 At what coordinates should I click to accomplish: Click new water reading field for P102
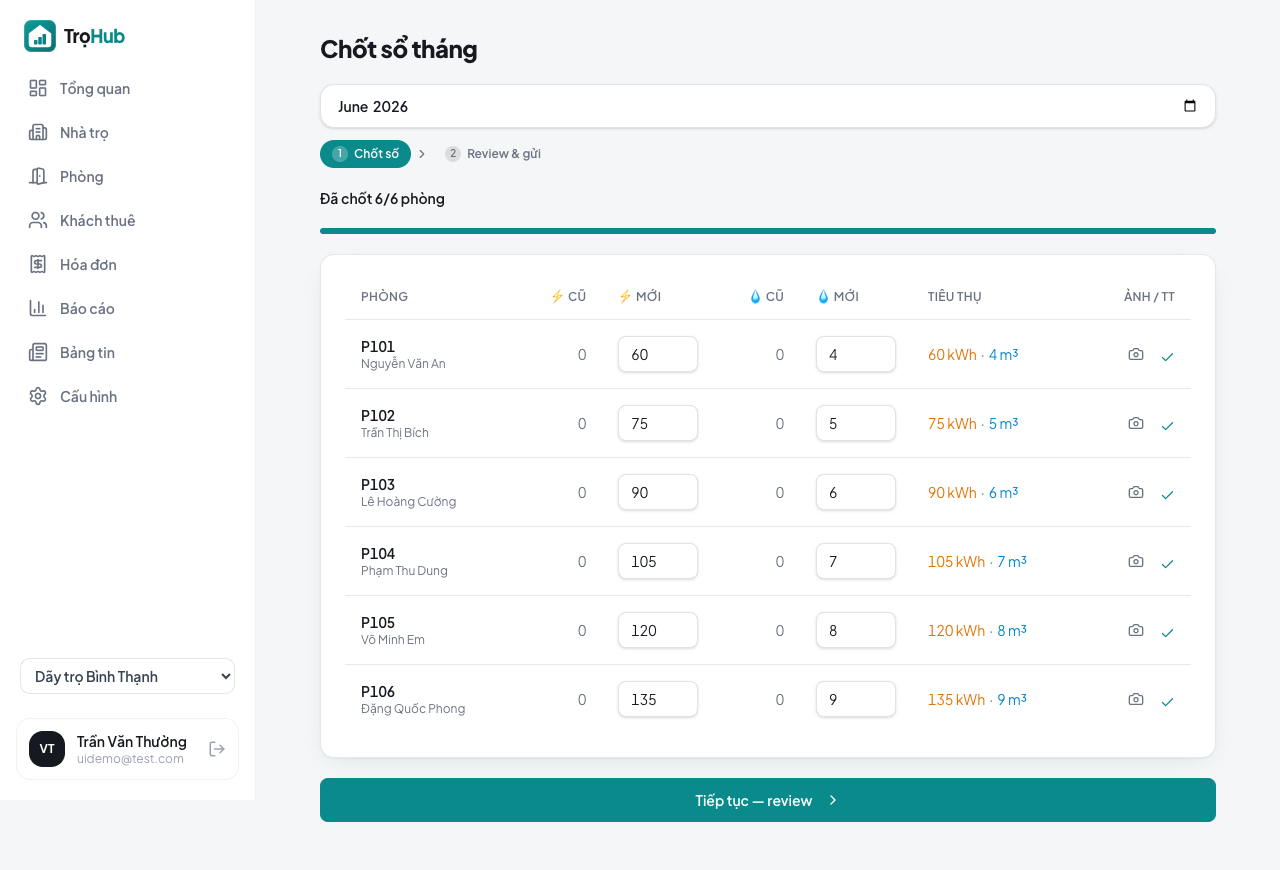[x=856, y=423]
